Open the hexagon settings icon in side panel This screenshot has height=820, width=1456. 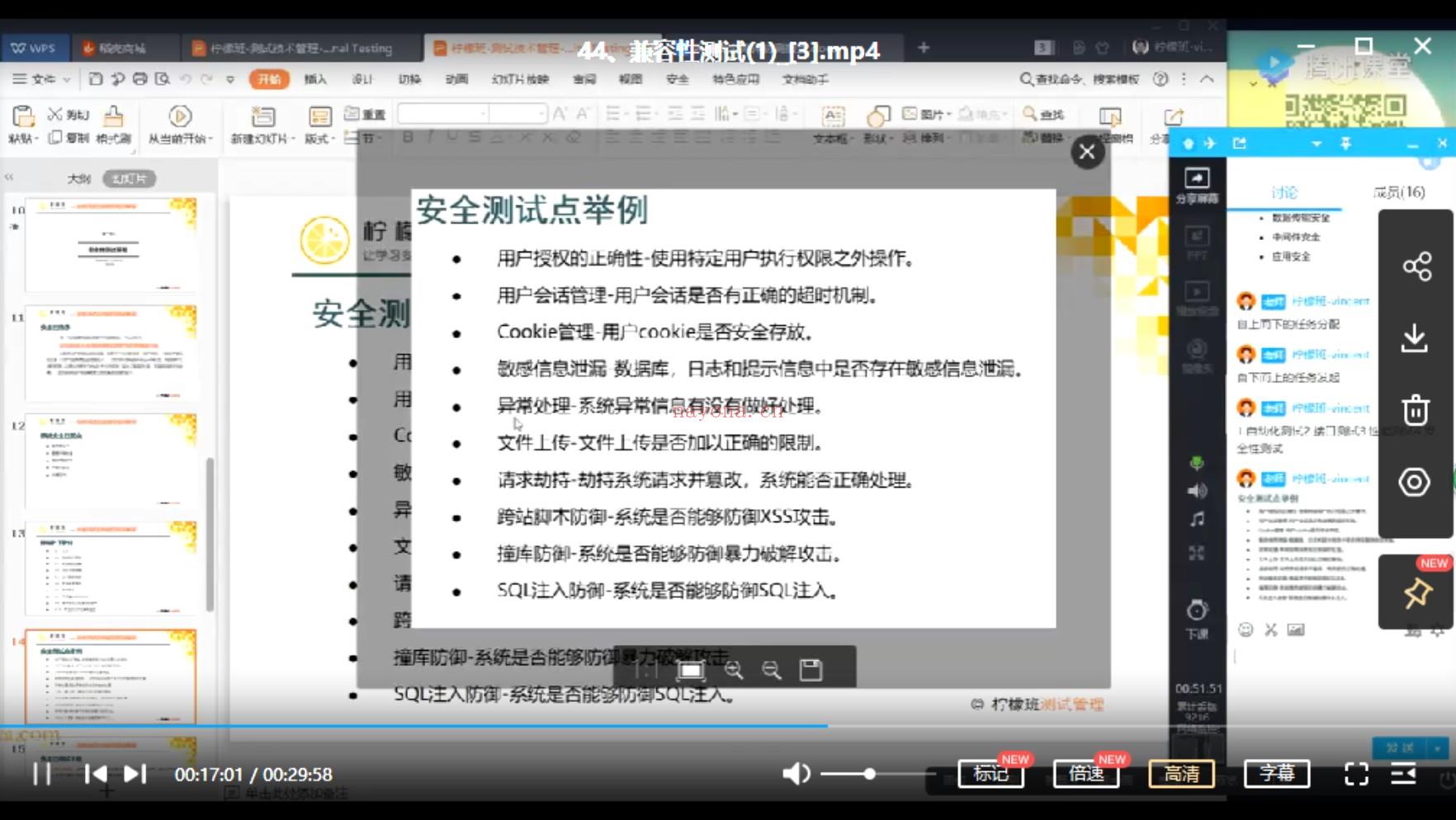coord(1415,482)
